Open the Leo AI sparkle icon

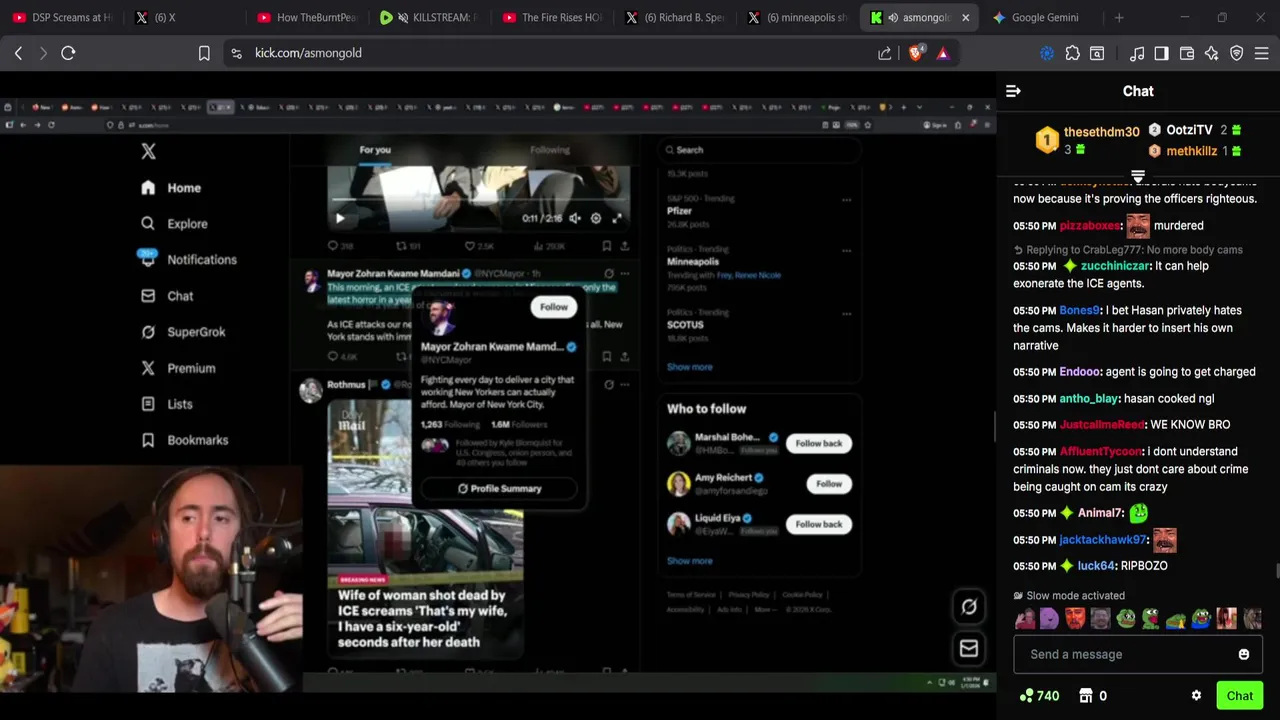click(1212, 53)
